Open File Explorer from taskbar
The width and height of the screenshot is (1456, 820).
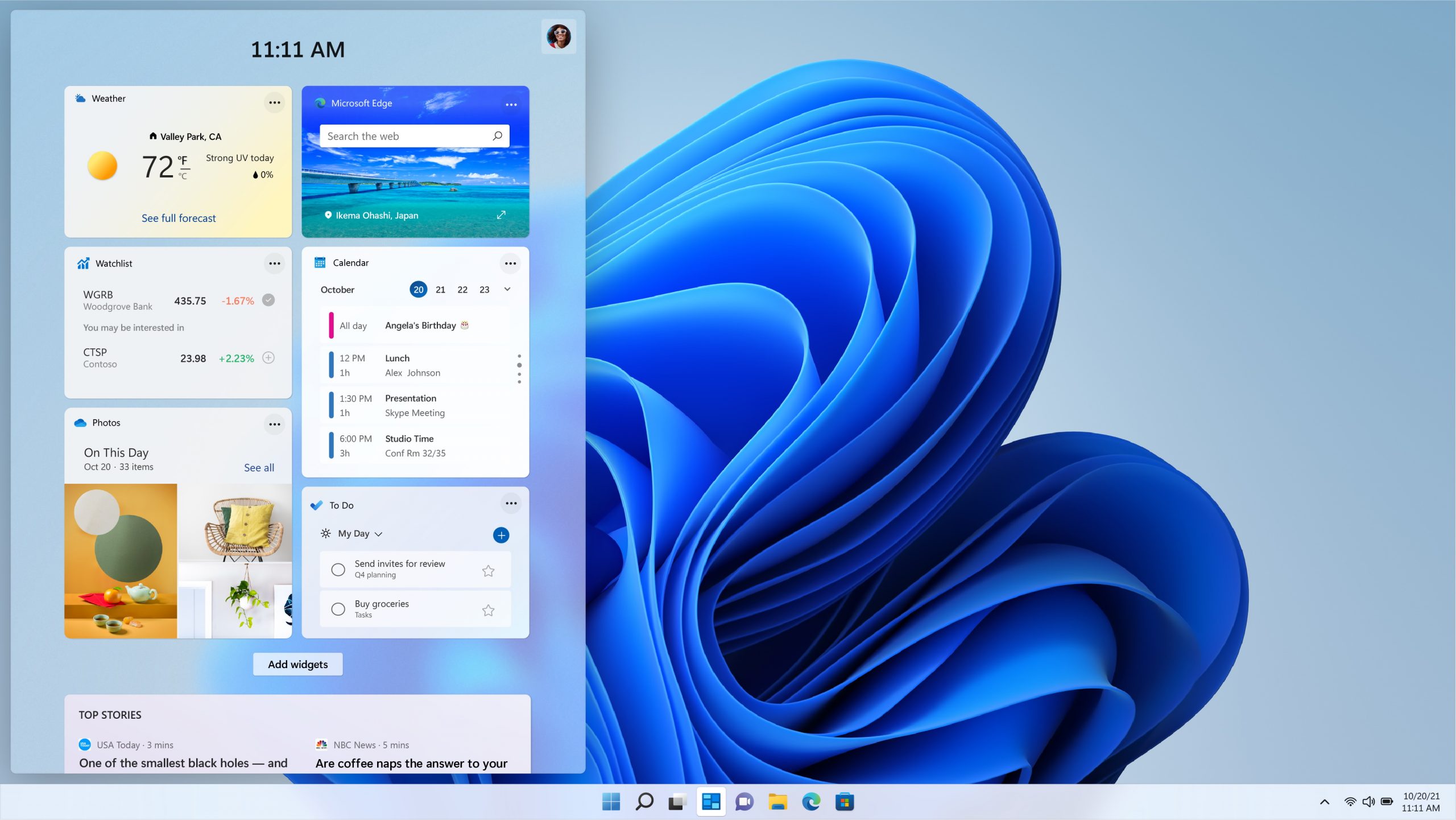pos(780,801)
